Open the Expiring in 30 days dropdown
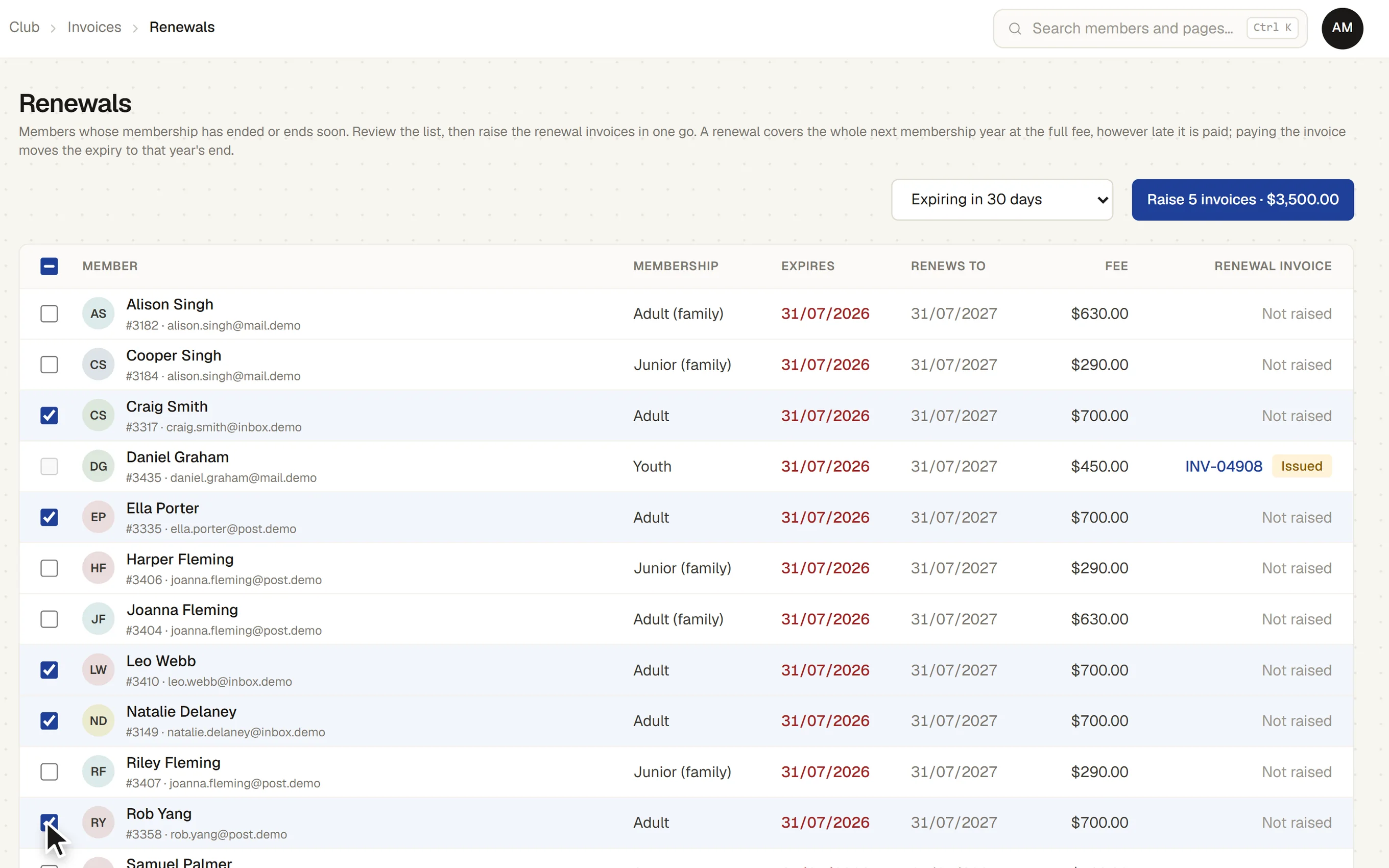Screen dimensions: 1389x868 click(1001, 200)
